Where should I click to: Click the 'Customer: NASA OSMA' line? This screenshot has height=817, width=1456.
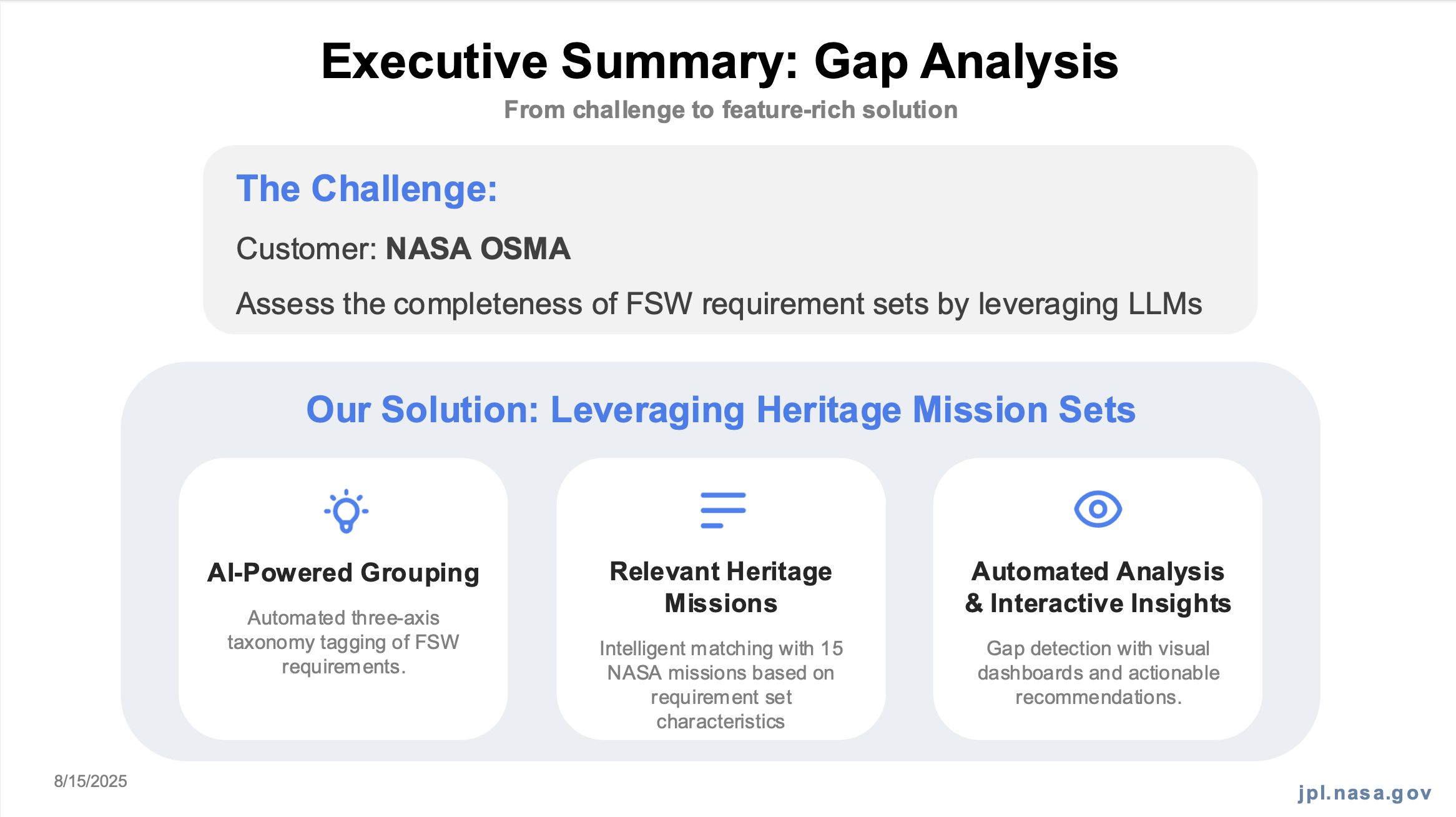pyautogui.click(x=403, y=249)
